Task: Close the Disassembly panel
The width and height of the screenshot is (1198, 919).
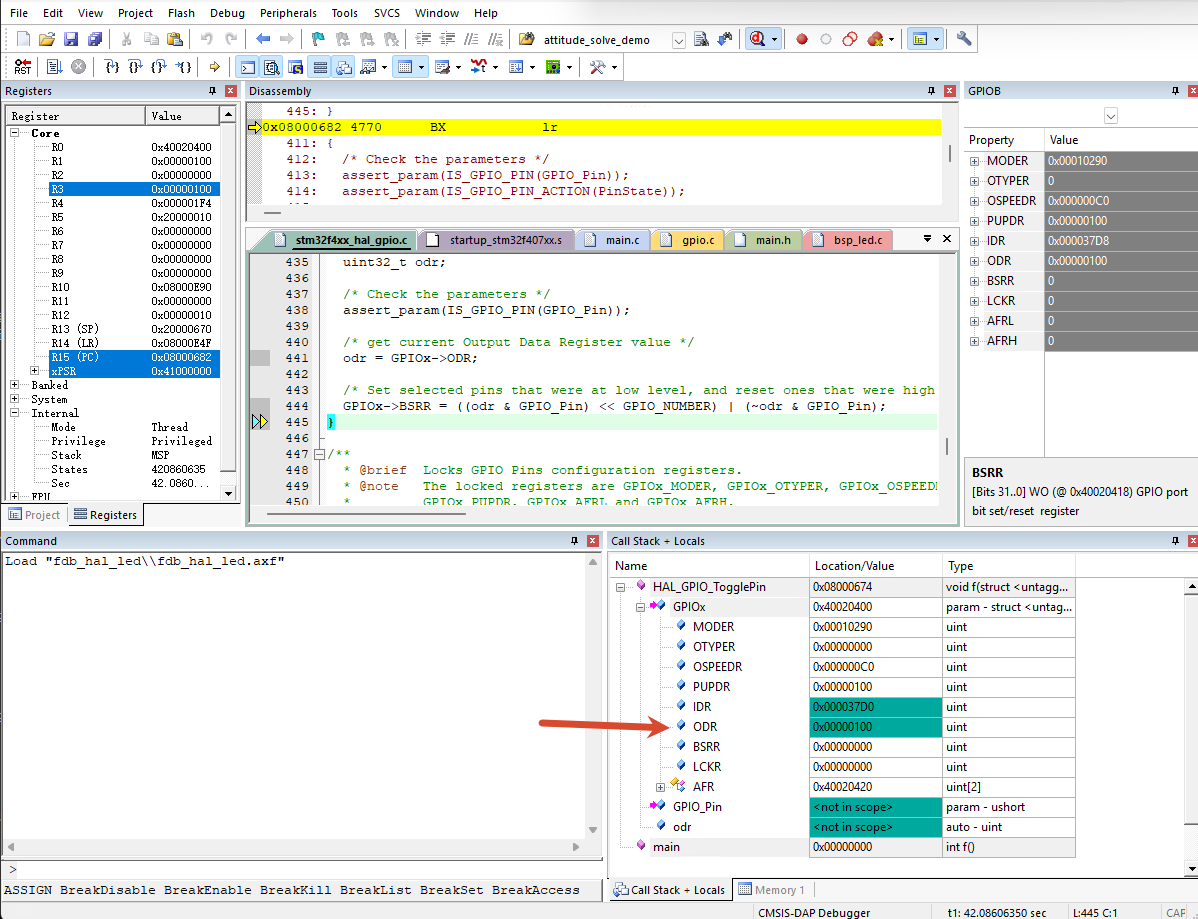Action: pyautogui.click(x=950, y=91)
